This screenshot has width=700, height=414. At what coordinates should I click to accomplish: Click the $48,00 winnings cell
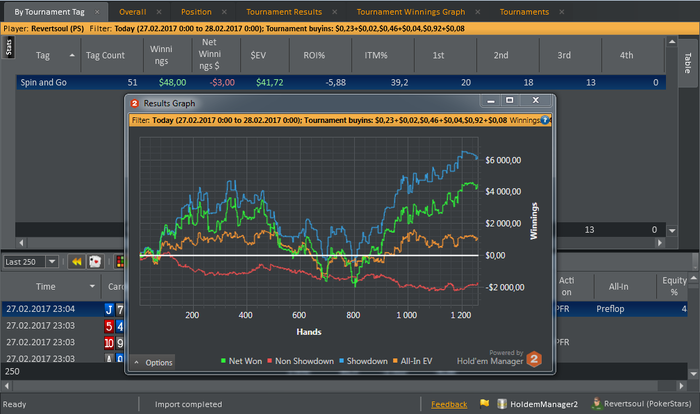coord(172,82)
